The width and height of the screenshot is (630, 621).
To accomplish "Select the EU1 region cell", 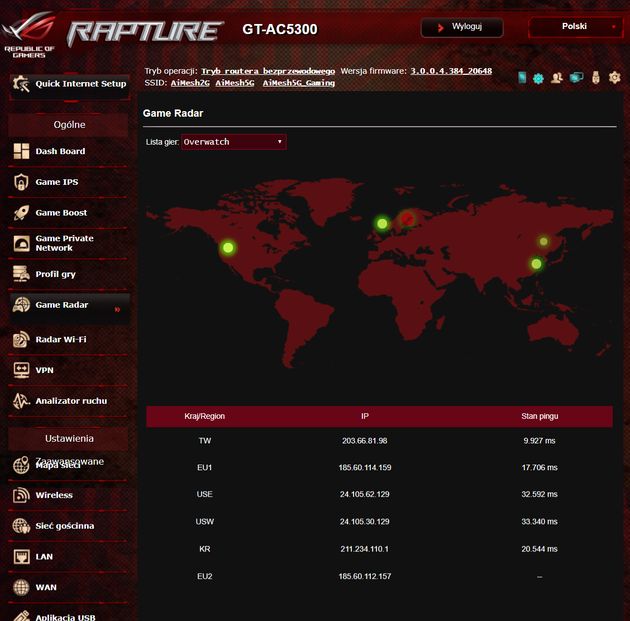I will pos(205,468).
